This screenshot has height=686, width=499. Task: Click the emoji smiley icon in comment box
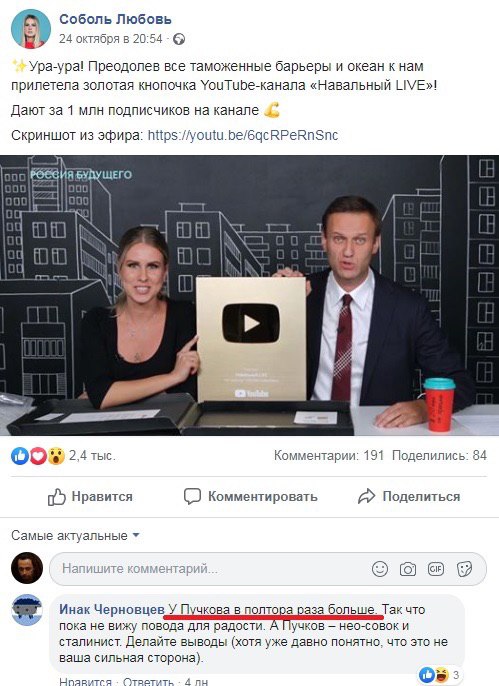click(380, 569)
